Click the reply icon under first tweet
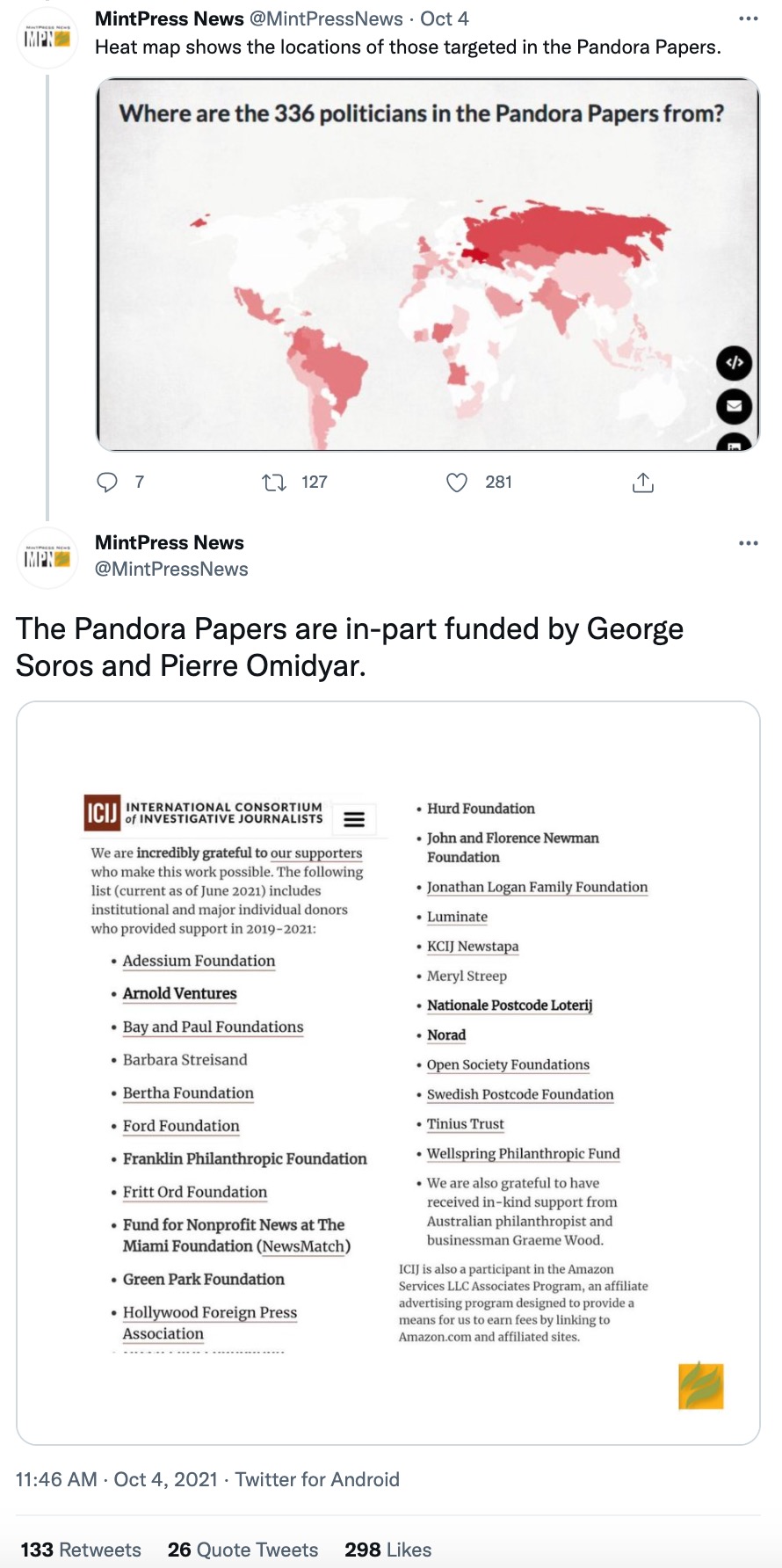Image resolution: width=782 pixels, height=1568 pixels. click(107, 482)
